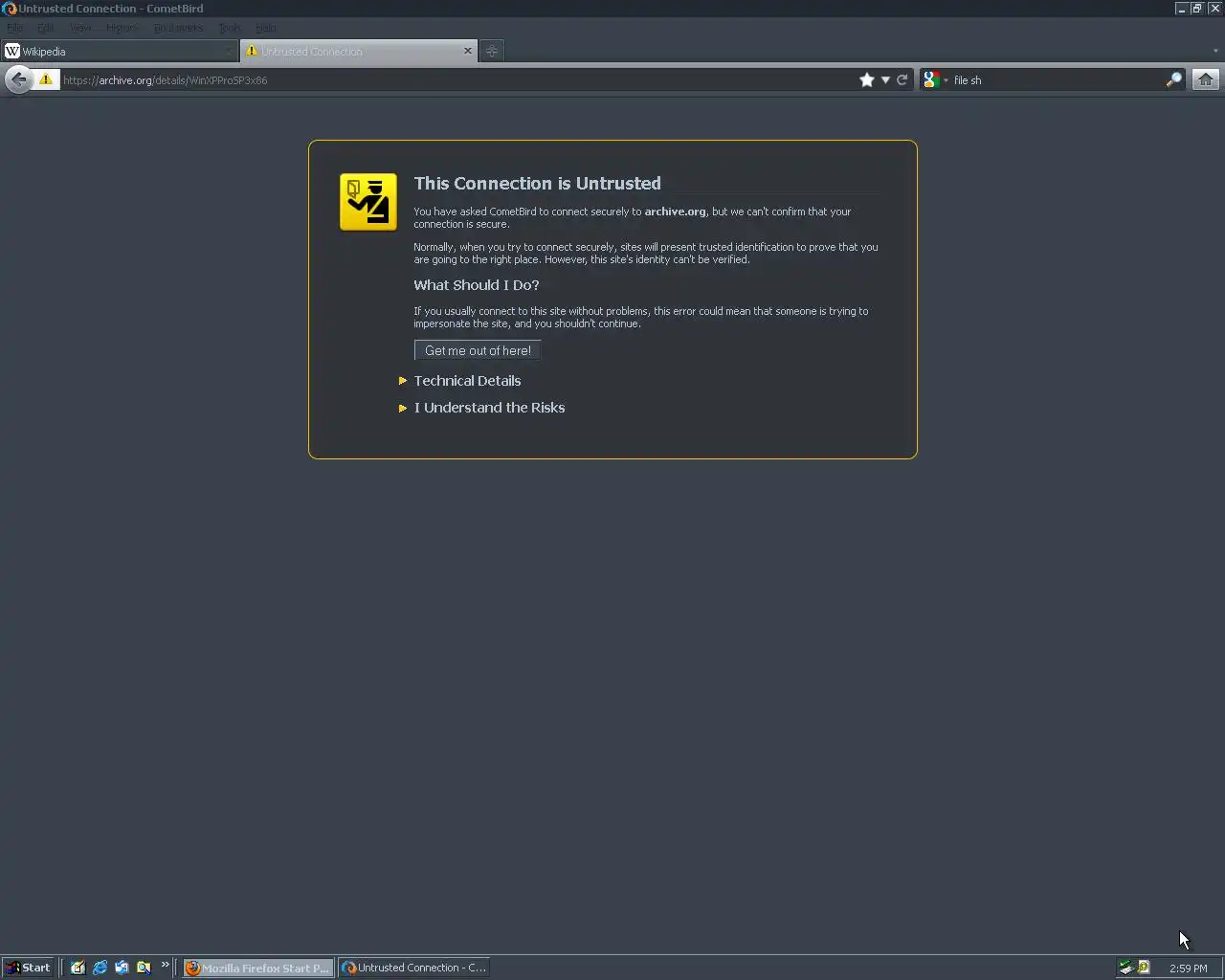Open the list all tabs dropdown
The width and height of the screenshot is (1225, 980).
[1215, 52]
